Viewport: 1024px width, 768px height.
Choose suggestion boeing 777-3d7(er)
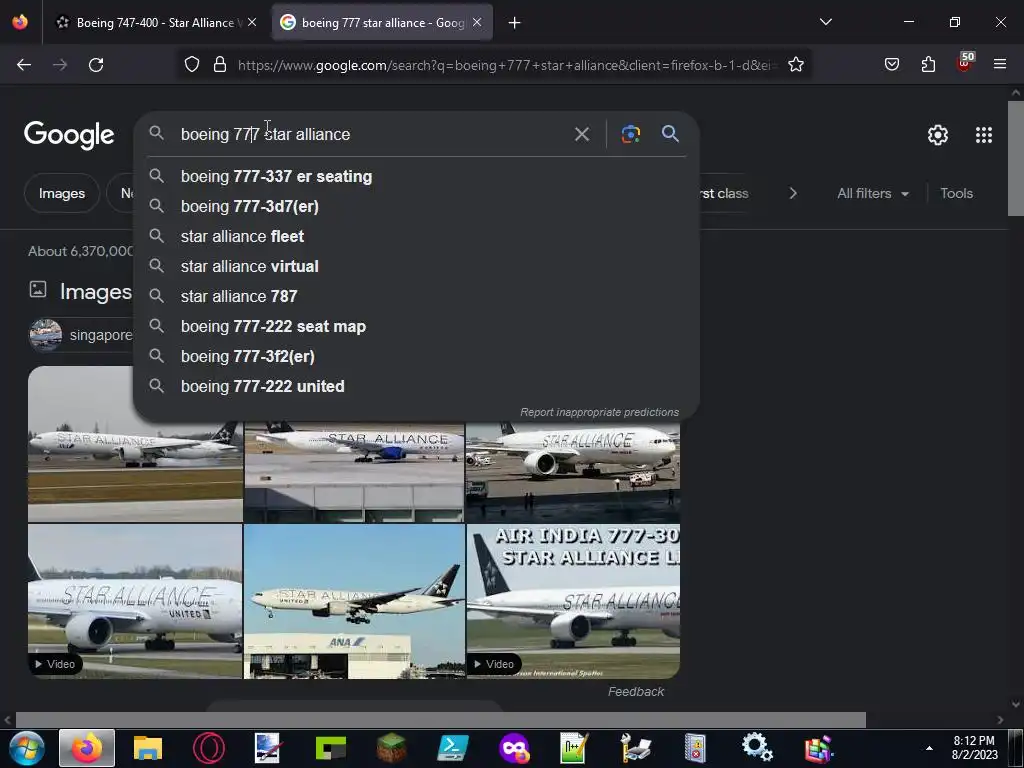click(416, 206)
